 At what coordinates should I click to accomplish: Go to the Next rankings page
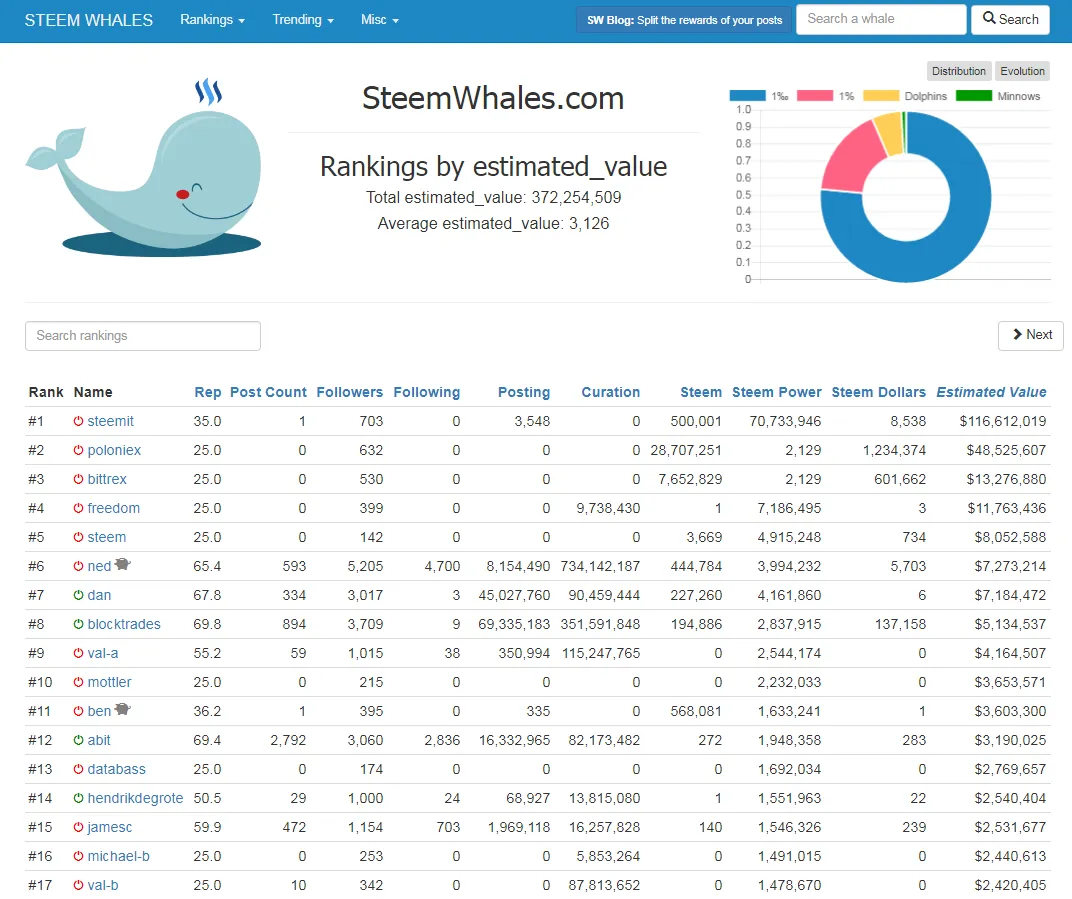(x=1031, y=335)
